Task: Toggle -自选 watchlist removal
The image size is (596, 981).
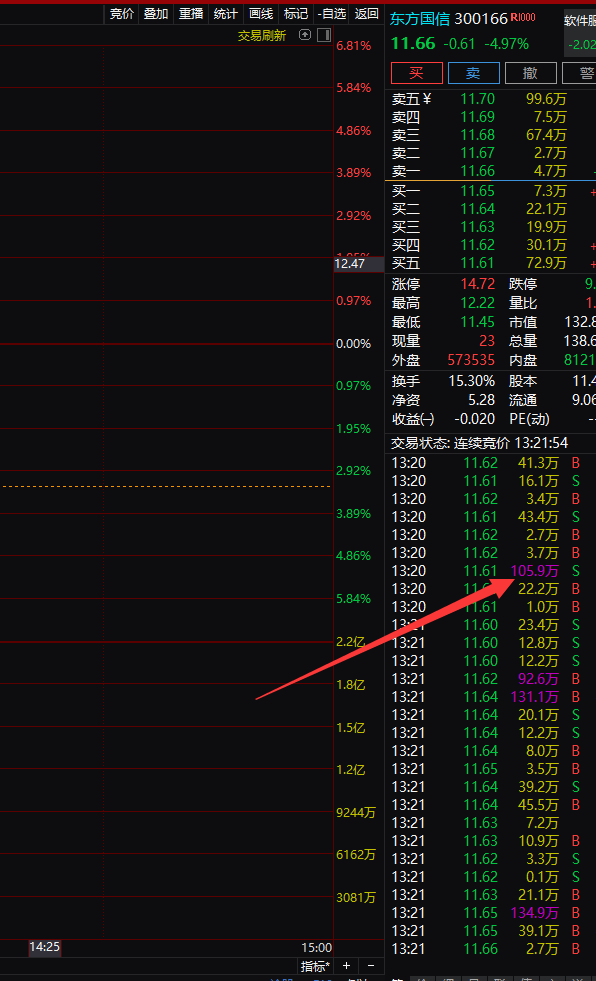Action: tap(331, 14)
